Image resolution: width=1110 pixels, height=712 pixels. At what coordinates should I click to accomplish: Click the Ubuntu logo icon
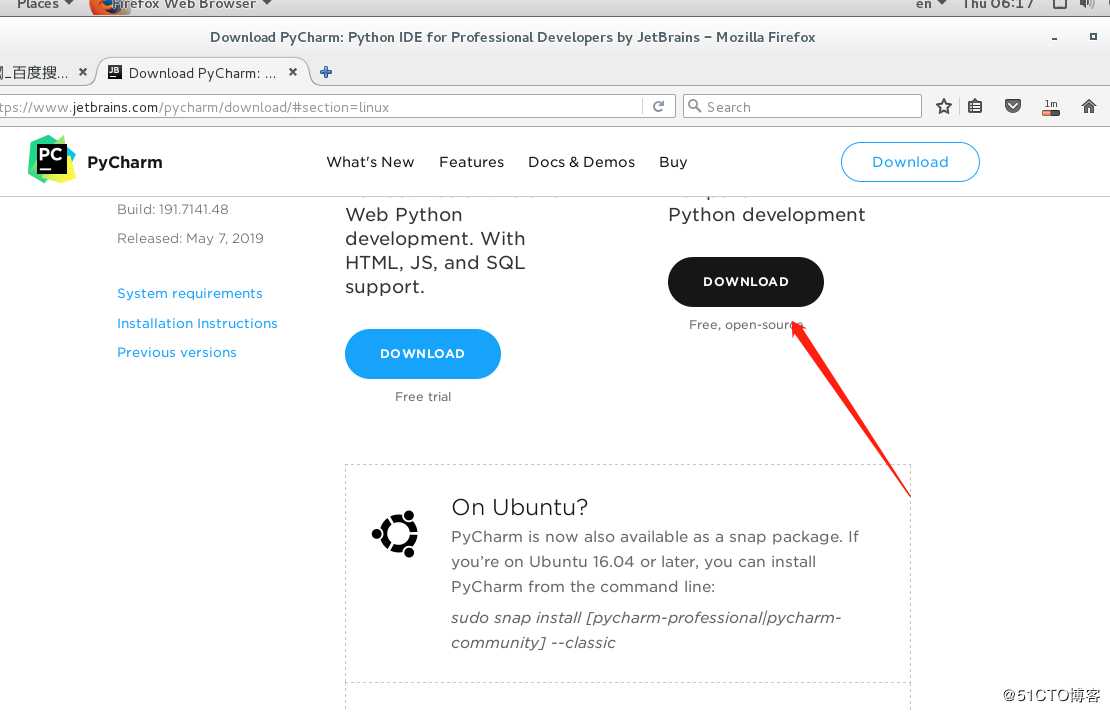395,534
